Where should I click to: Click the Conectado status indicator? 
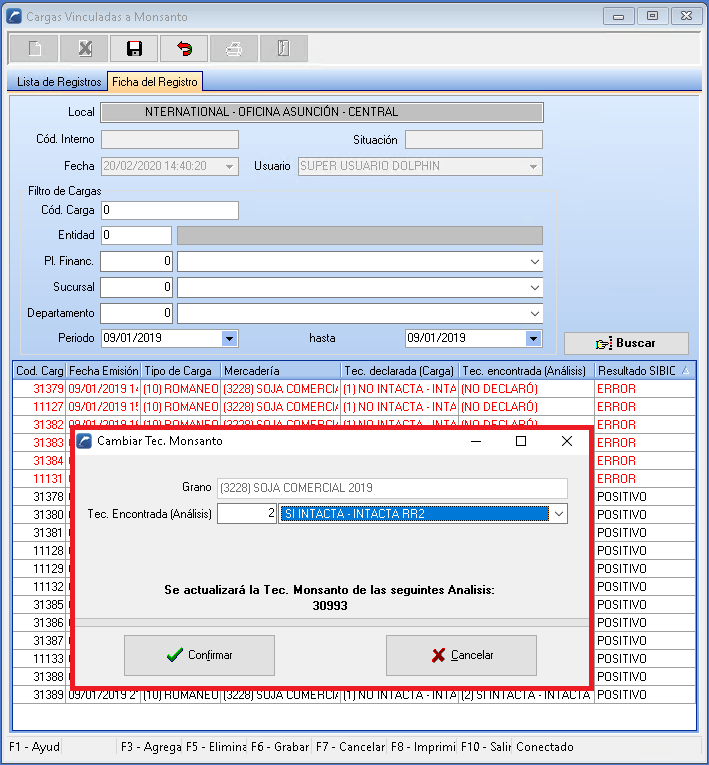545,747
